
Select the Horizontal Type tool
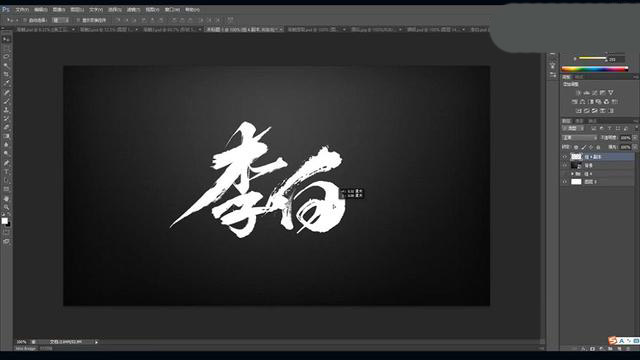[x=6, y=171]
